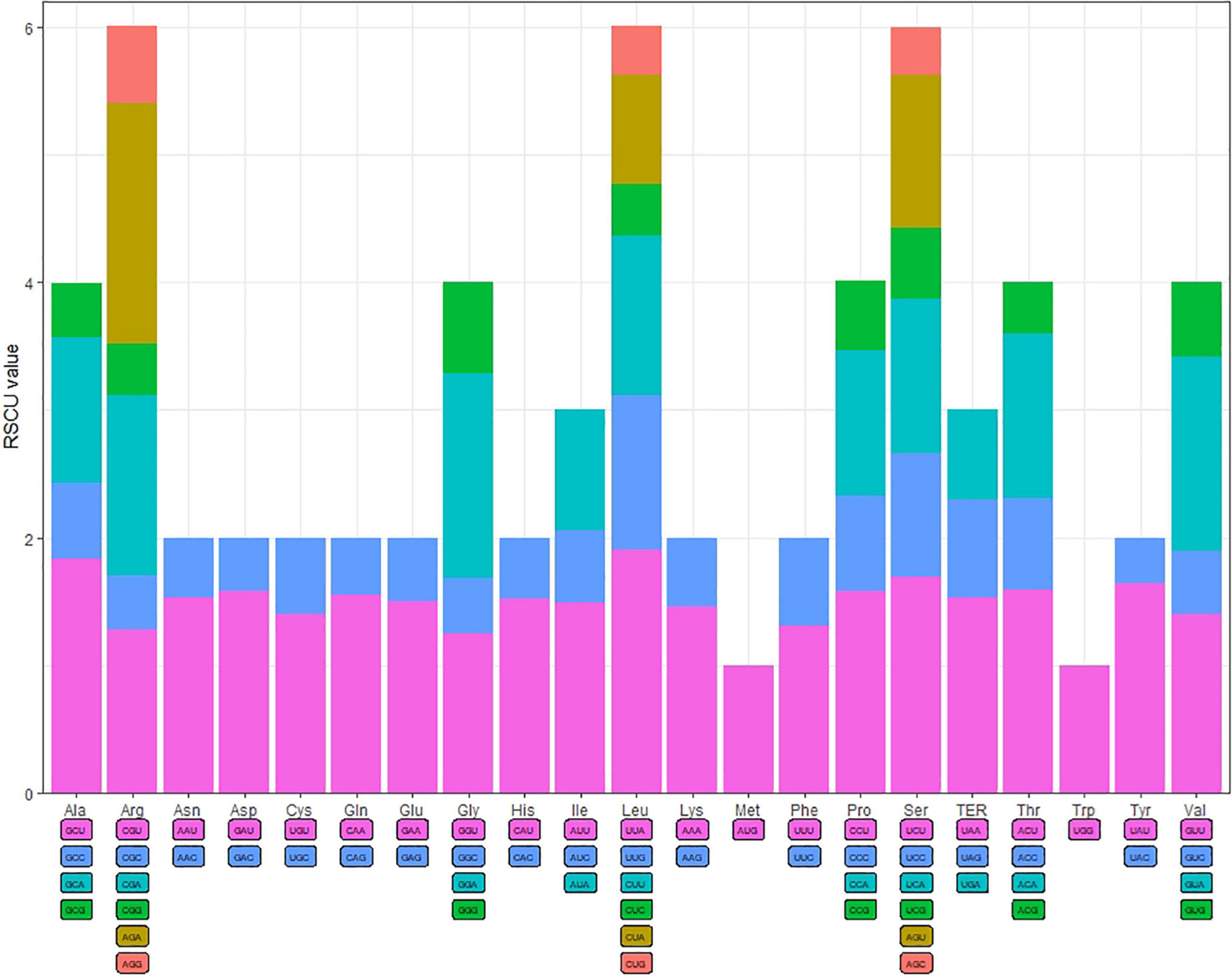Click the olive segment of Ser bar
The width and height of the screenshot is (1232, 978).
[x=916, y=151]
